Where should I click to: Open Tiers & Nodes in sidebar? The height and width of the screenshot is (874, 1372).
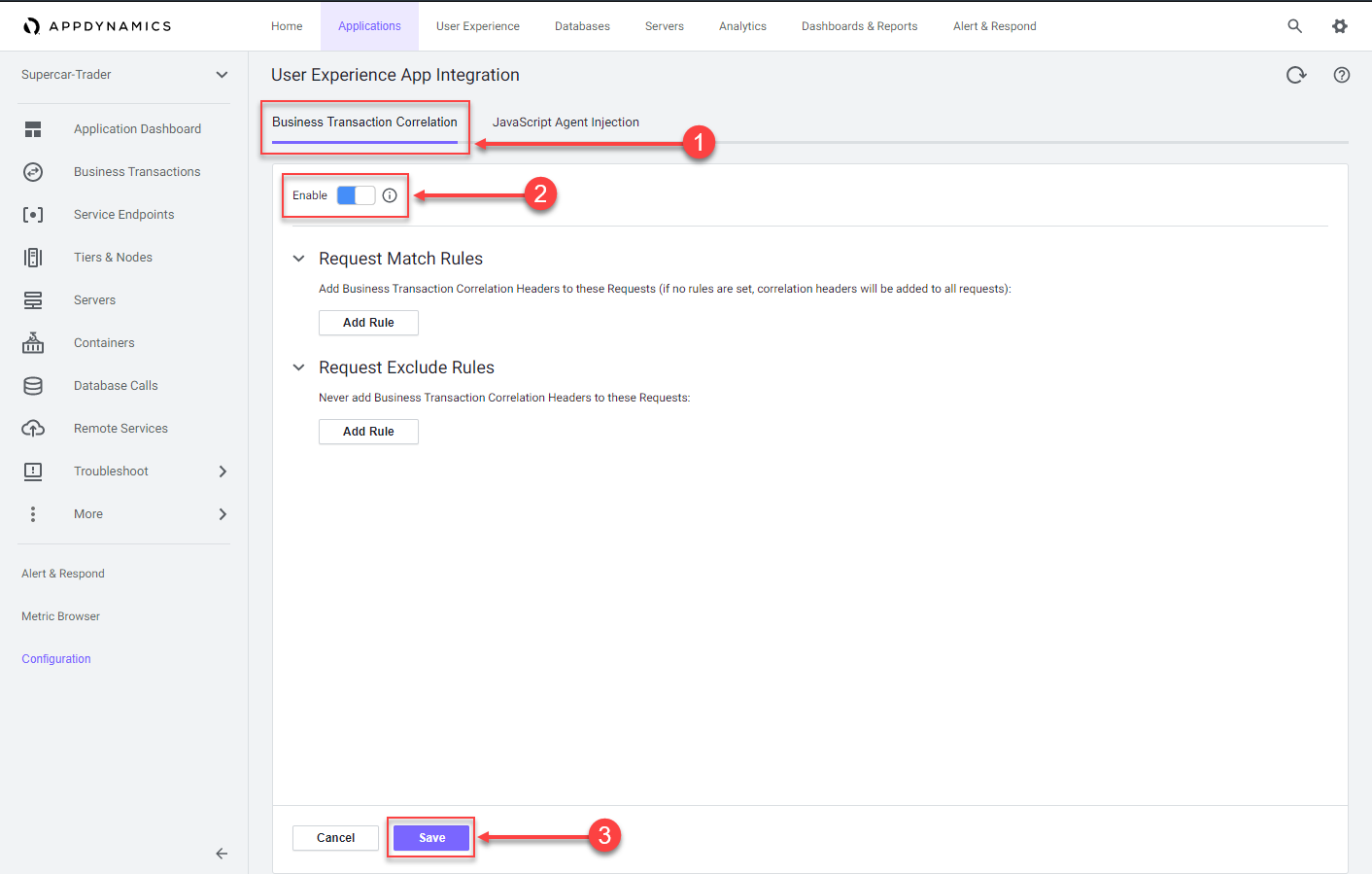(113, 258)
